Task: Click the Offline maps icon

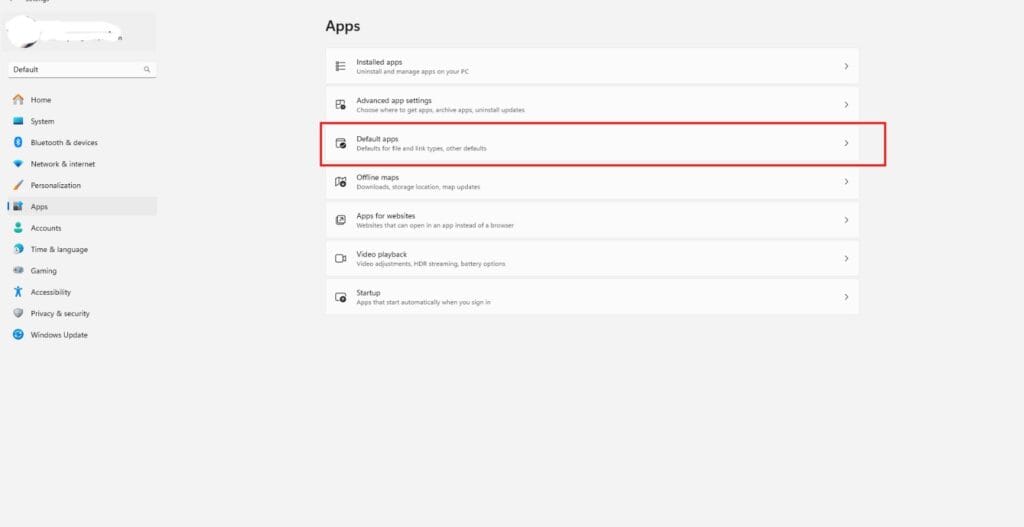Action: 340,182
